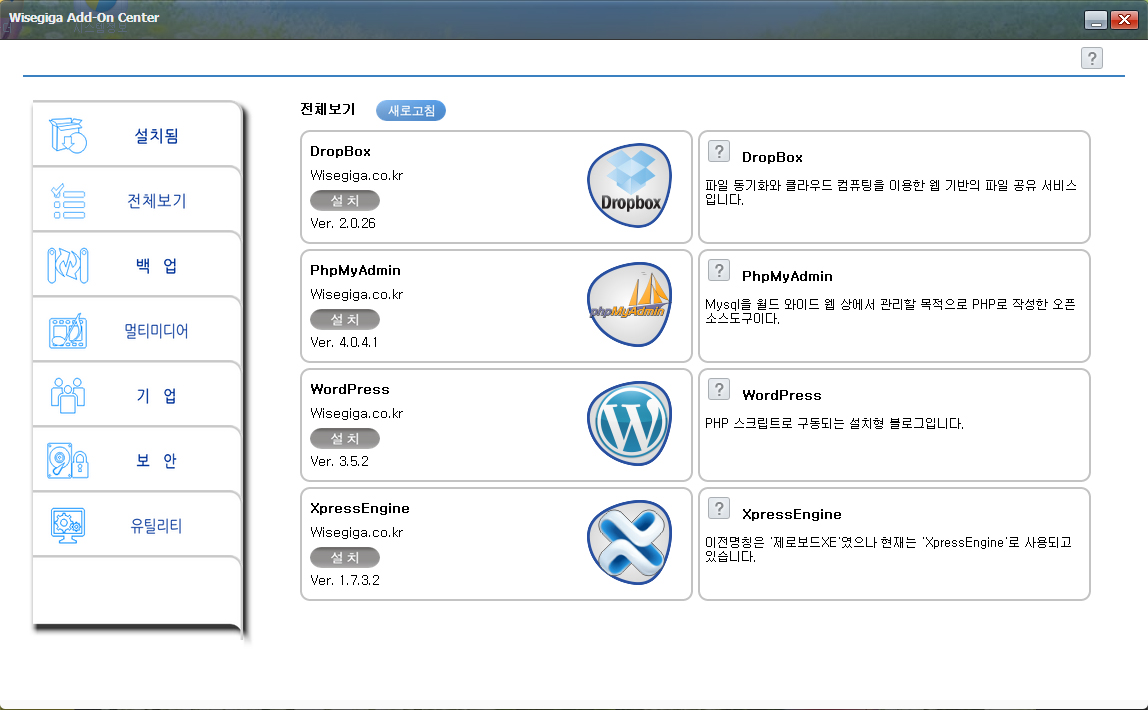Screen dimensions: 1148x710
Task: Click the question mark icon beside XpressEngine description
Action: pyautogui.click(x=718, y=508)
